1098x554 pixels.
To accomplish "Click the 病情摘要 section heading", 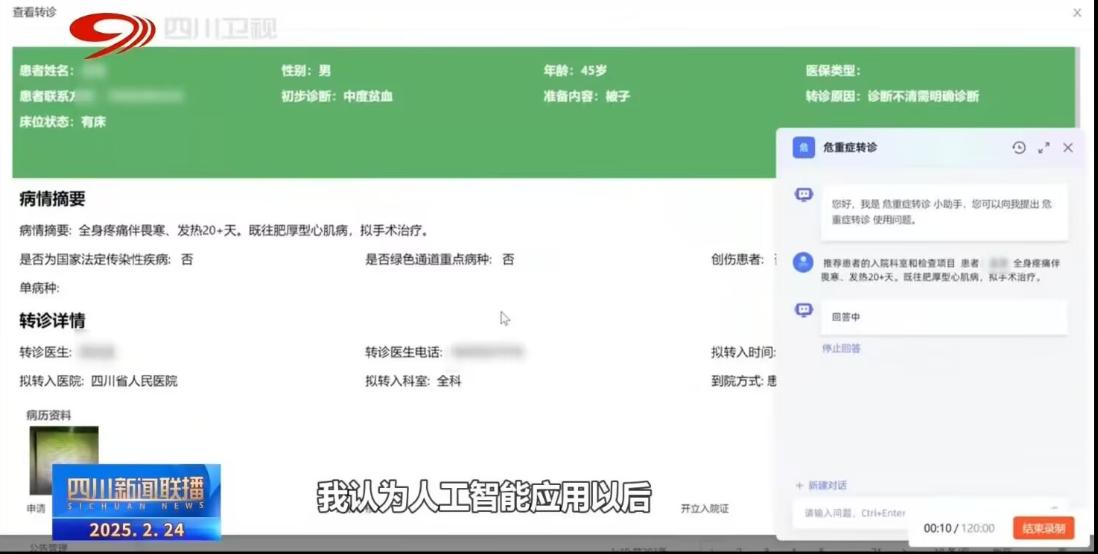I will pyautogui.click(x=52, y=199).
